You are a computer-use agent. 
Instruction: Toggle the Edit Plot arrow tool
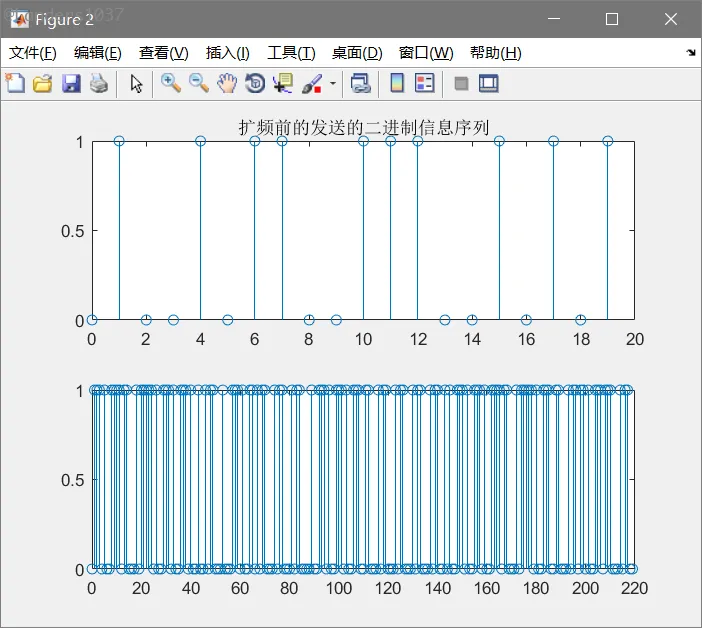coord(137,84)
